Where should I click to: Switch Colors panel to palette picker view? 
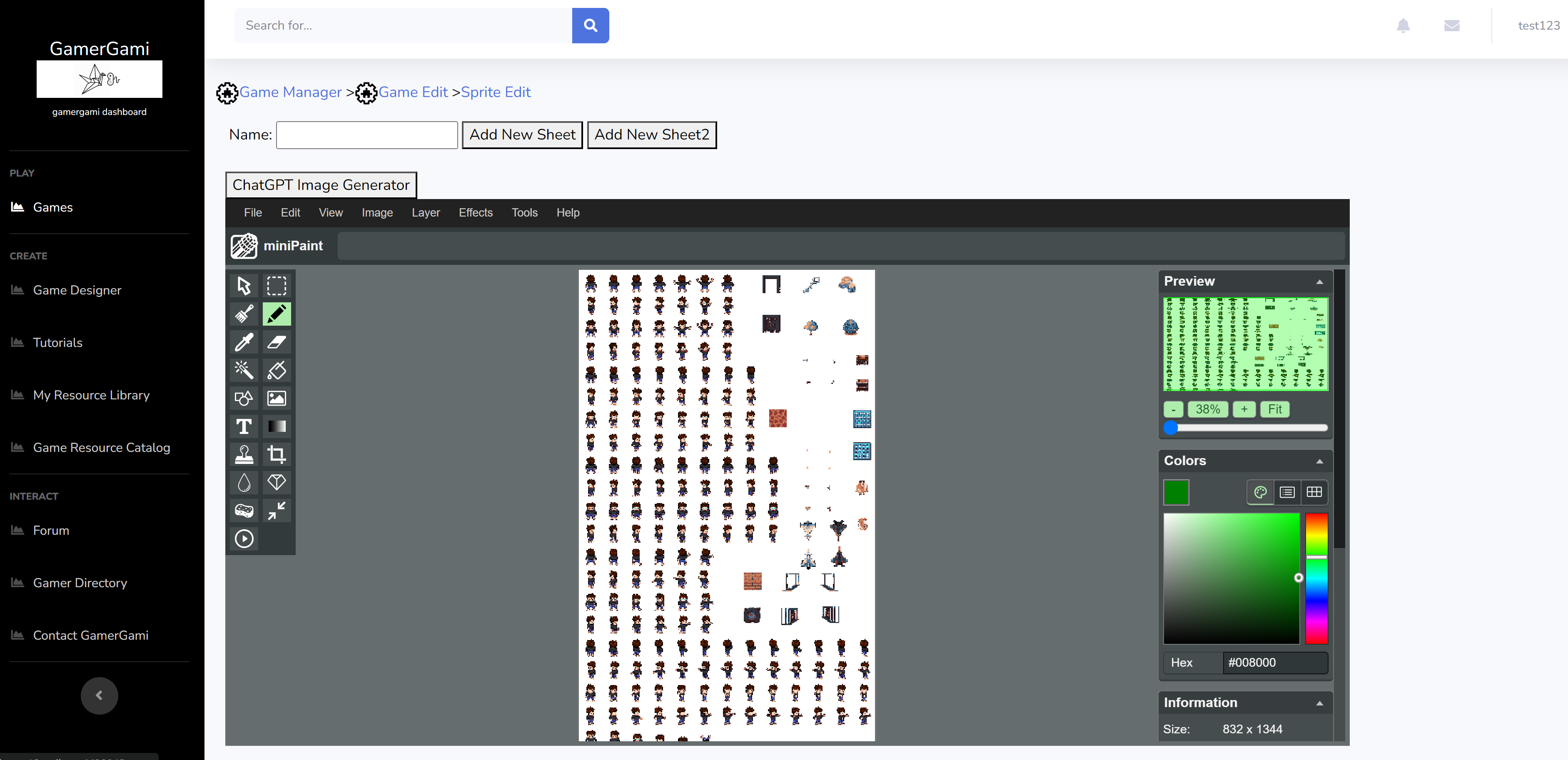point(1260,492)
